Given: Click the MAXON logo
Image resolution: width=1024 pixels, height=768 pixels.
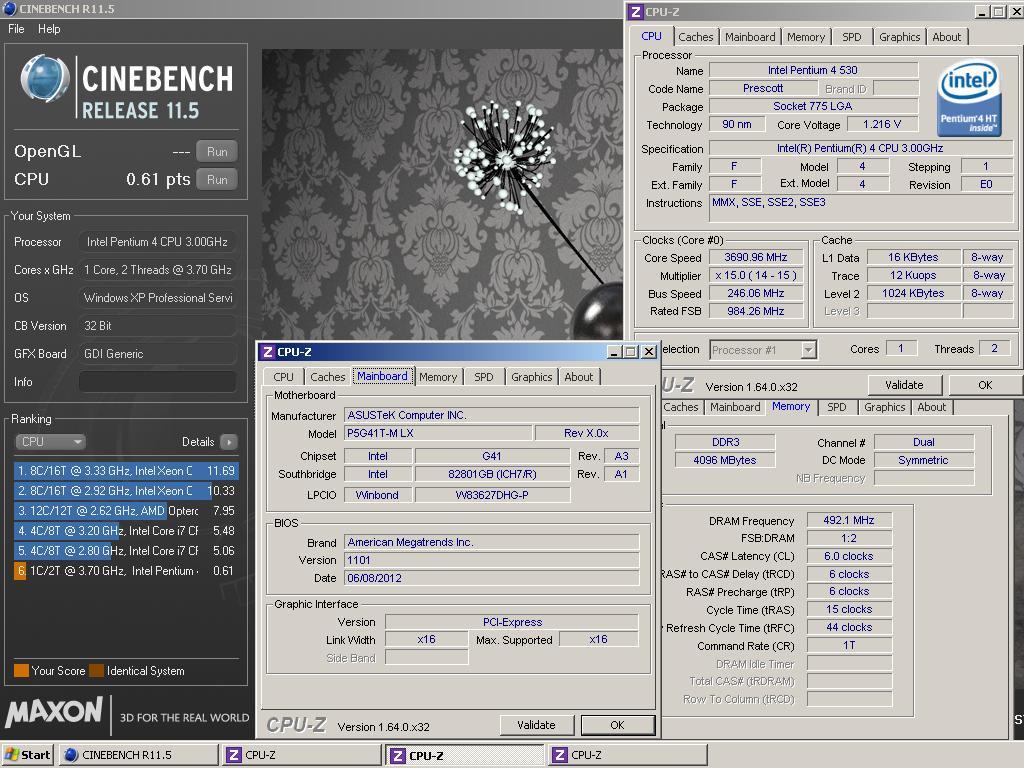Looking at the screenshot, I should point(54,712).
